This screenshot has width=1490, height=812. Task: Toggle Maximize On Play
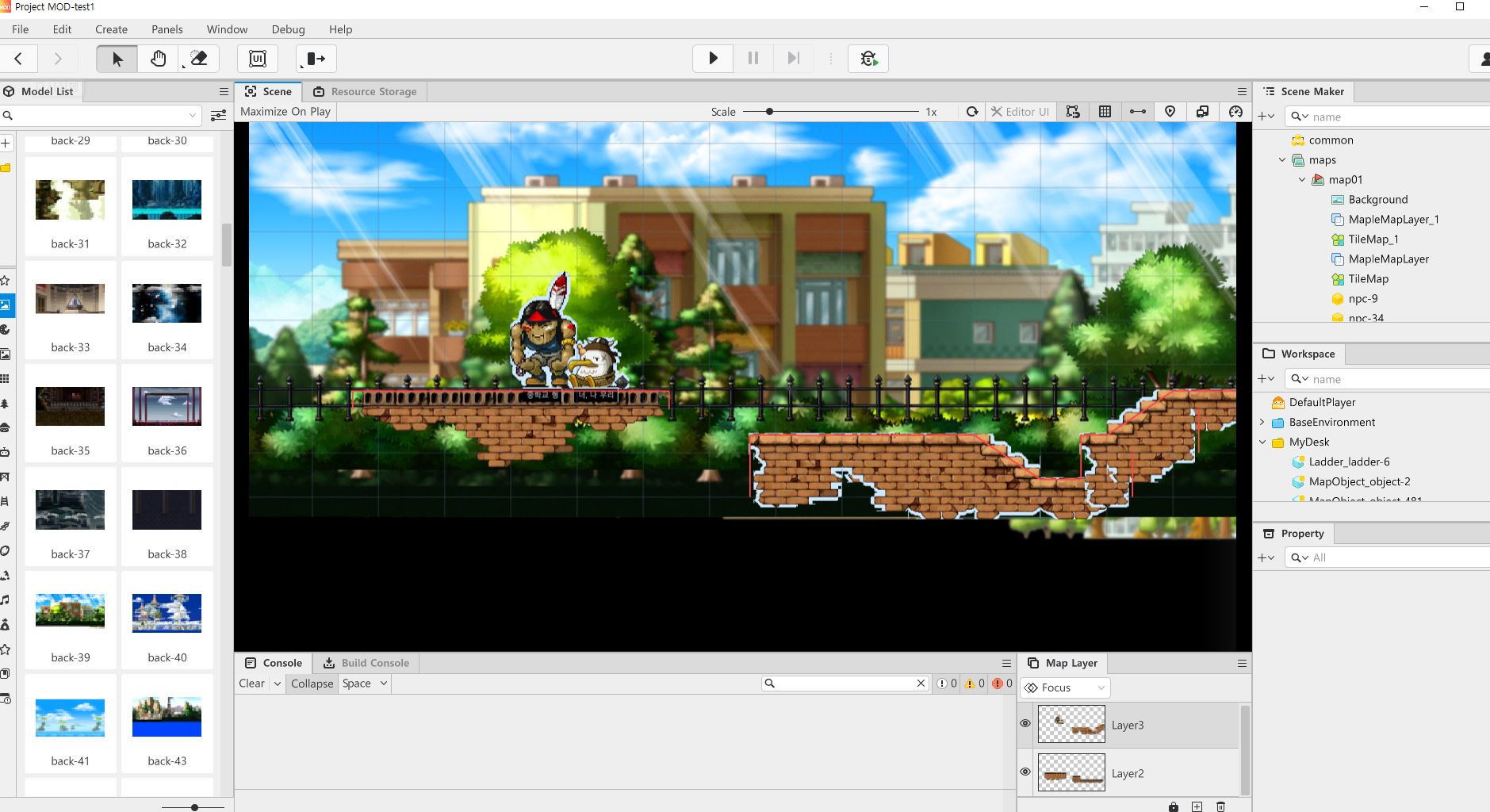point(285,112)
